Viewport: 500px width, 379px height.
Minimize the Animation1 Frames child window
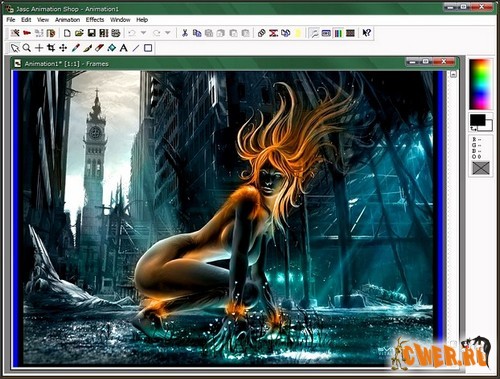[413, 62]
